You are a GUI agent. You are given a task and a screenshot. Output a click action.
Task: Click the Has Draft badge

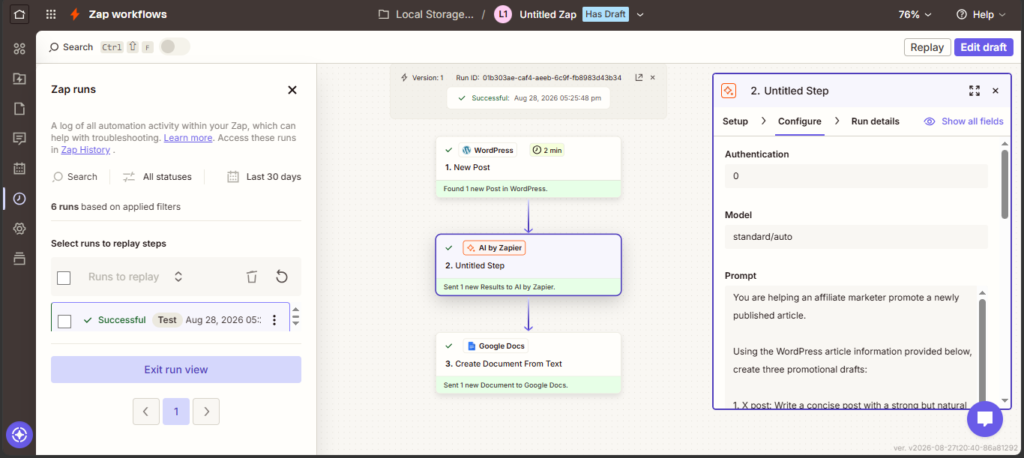(x=605, y=14)
